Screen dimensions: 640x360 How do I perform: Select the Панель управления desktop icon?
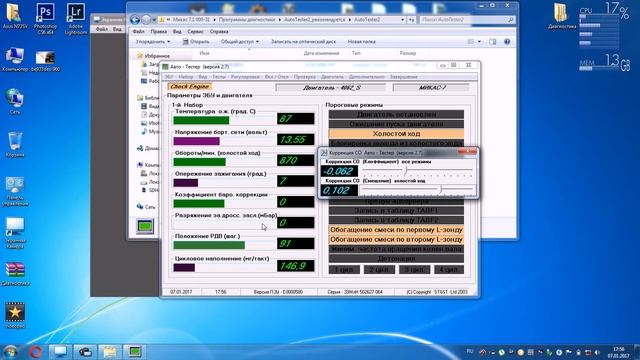pyautogui.click(x=15, y=192)
